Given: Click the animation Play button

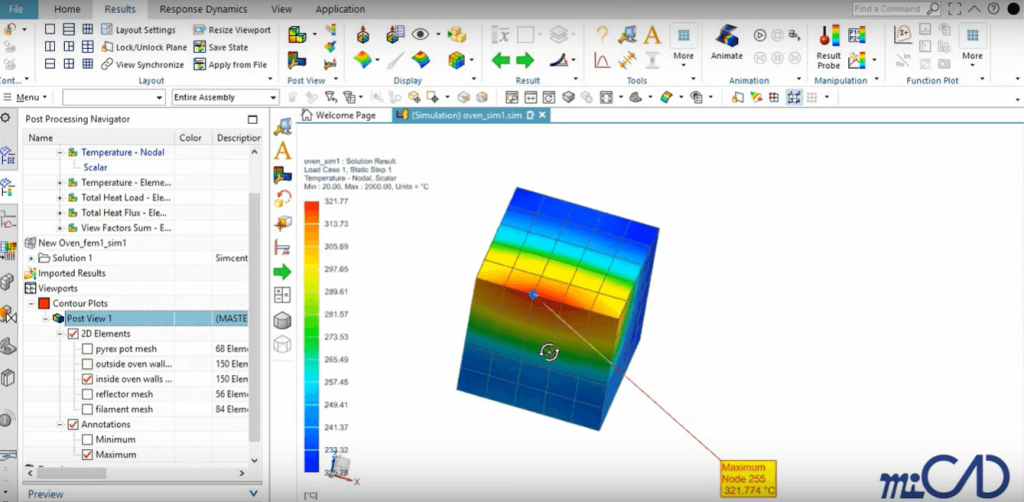Looking at the screenshot, I should click(x=760, y=35).
